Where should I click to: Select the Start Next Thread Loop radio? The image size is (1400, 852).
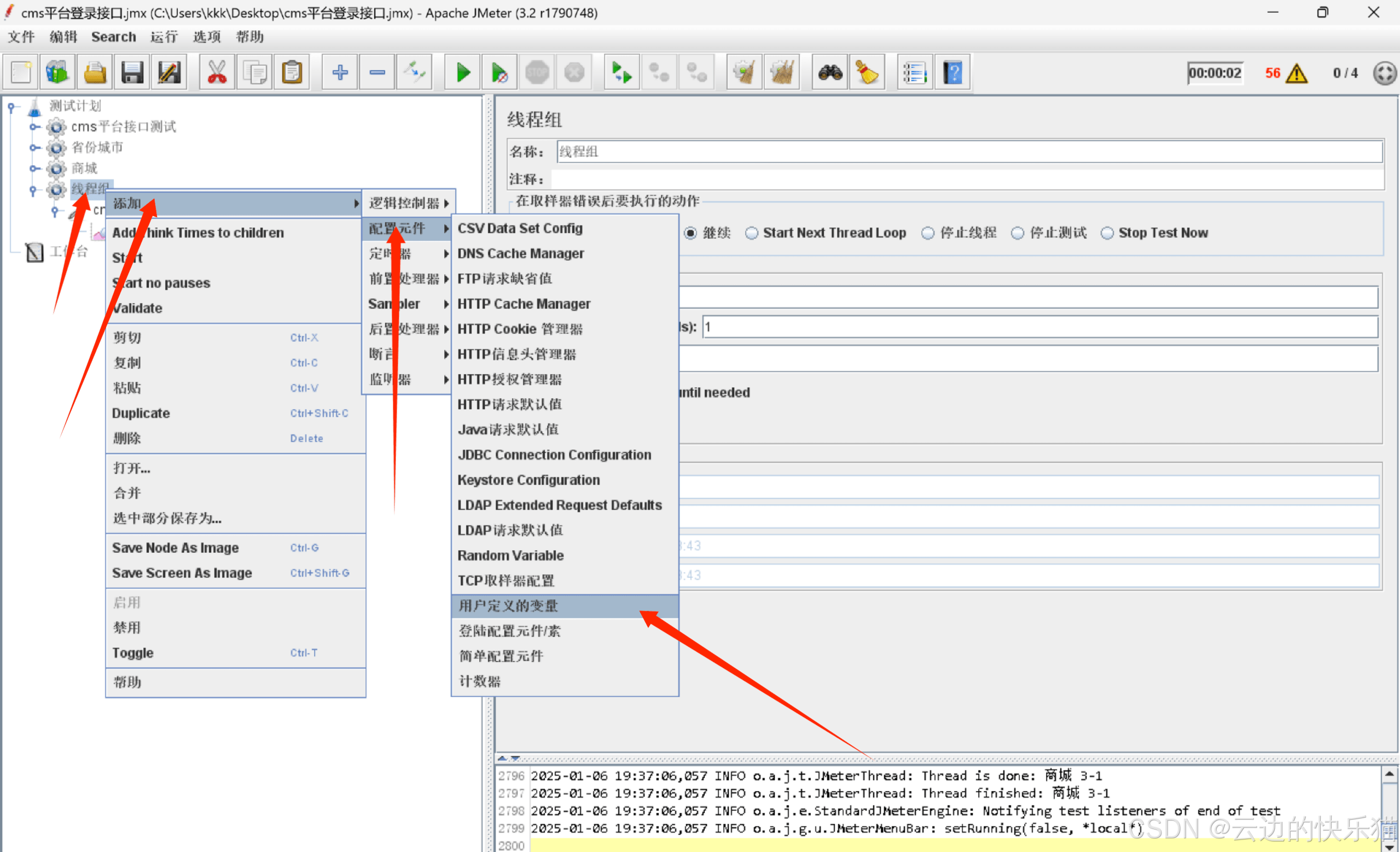click(752, 233)
